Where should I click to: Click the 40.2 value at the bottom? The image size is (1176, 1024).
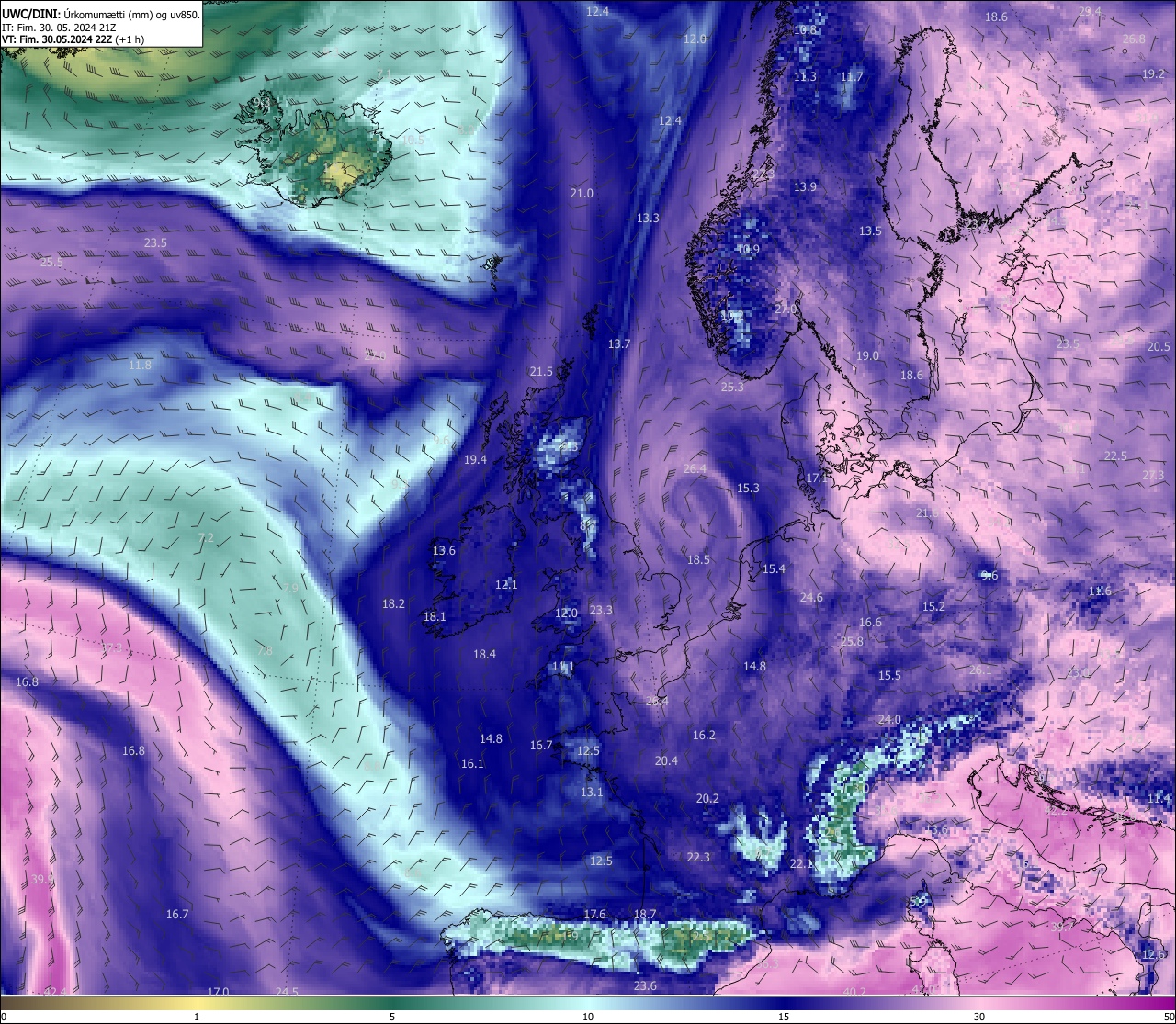pos(854,991)
